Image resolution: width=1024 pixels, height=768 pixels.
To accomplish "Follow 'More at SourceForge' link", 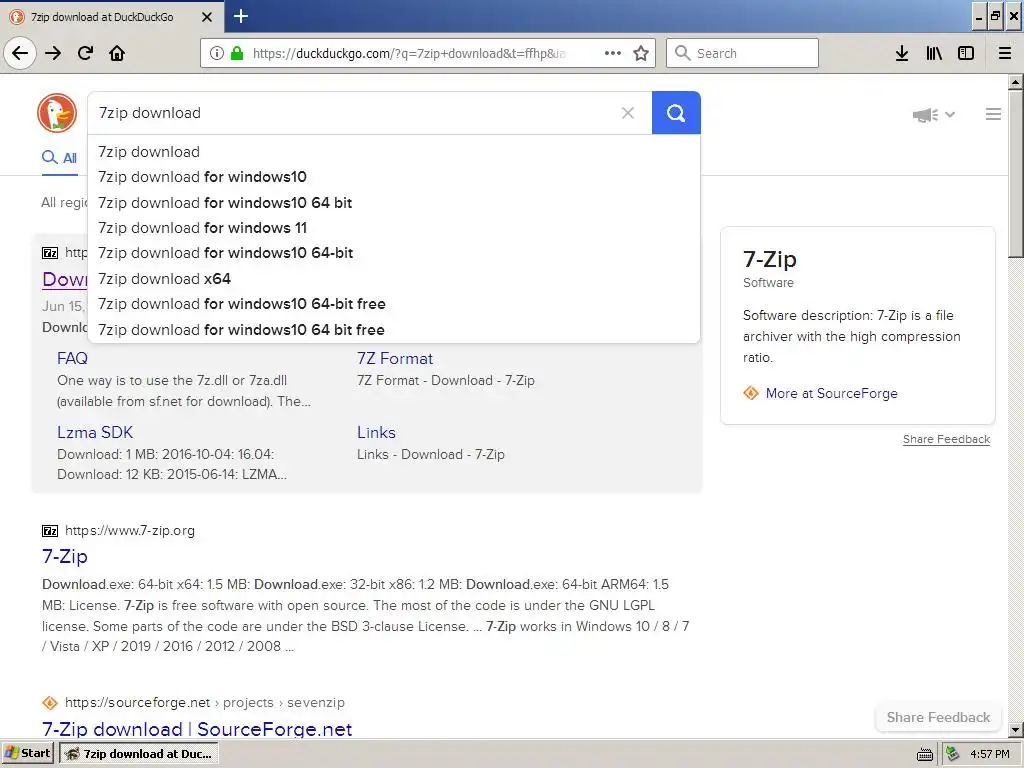I will coord(831,393).
